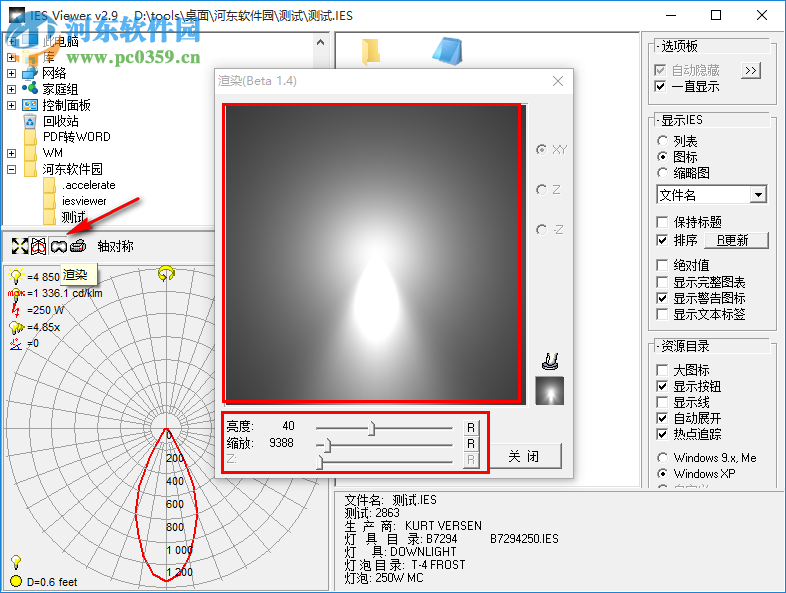The image size is (786, 593).
Task: Click the yellow rotate arrow on polar chart
Action: 166,273
